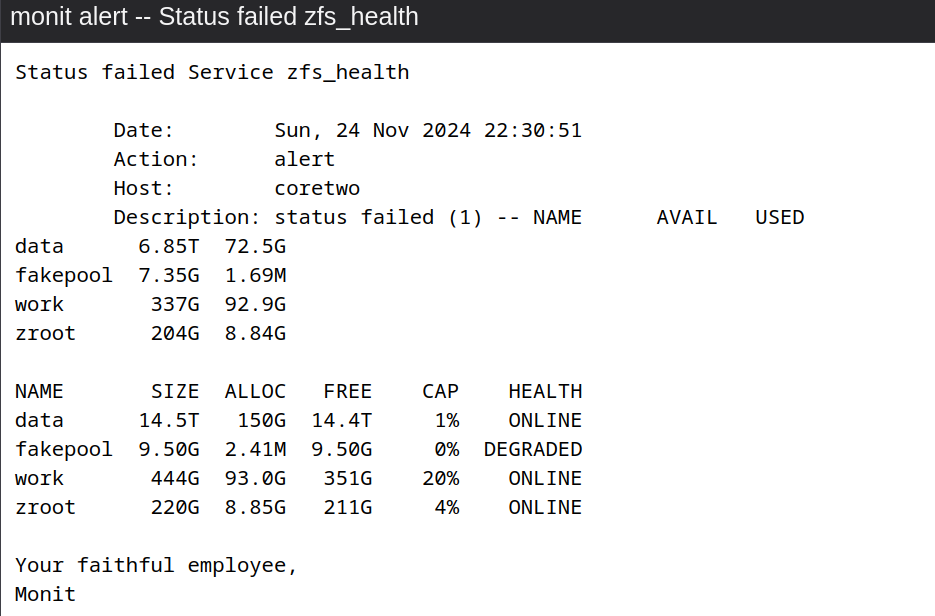The image size is (935, 616).
Task: Click the 211G free value for zroot
Action: point(348,507)
